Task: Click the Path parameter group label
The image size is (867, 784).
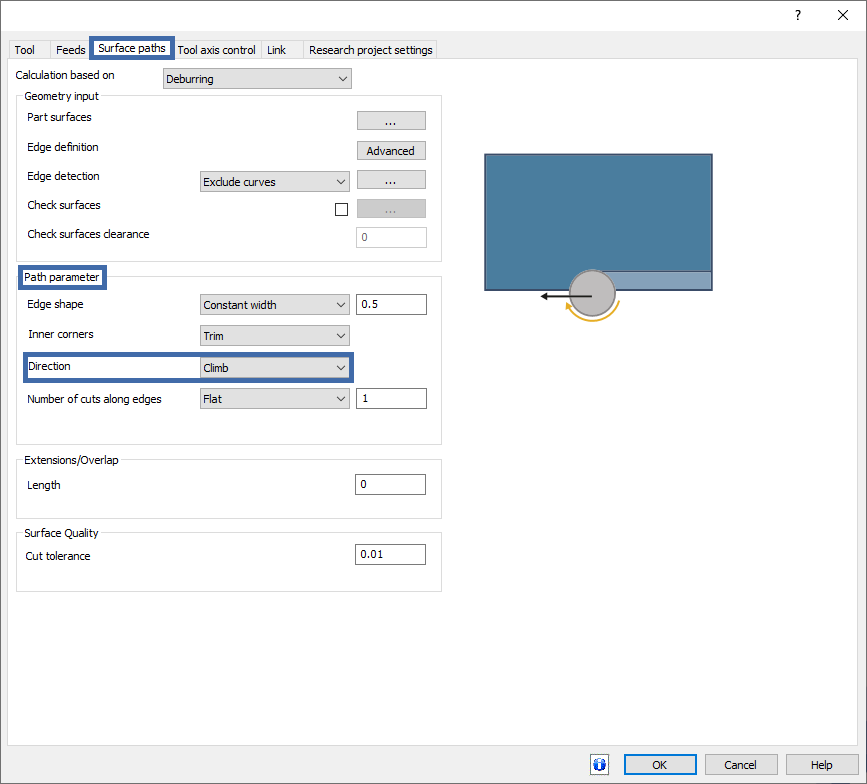Action: pyautogui.click(x=62, y=277)
